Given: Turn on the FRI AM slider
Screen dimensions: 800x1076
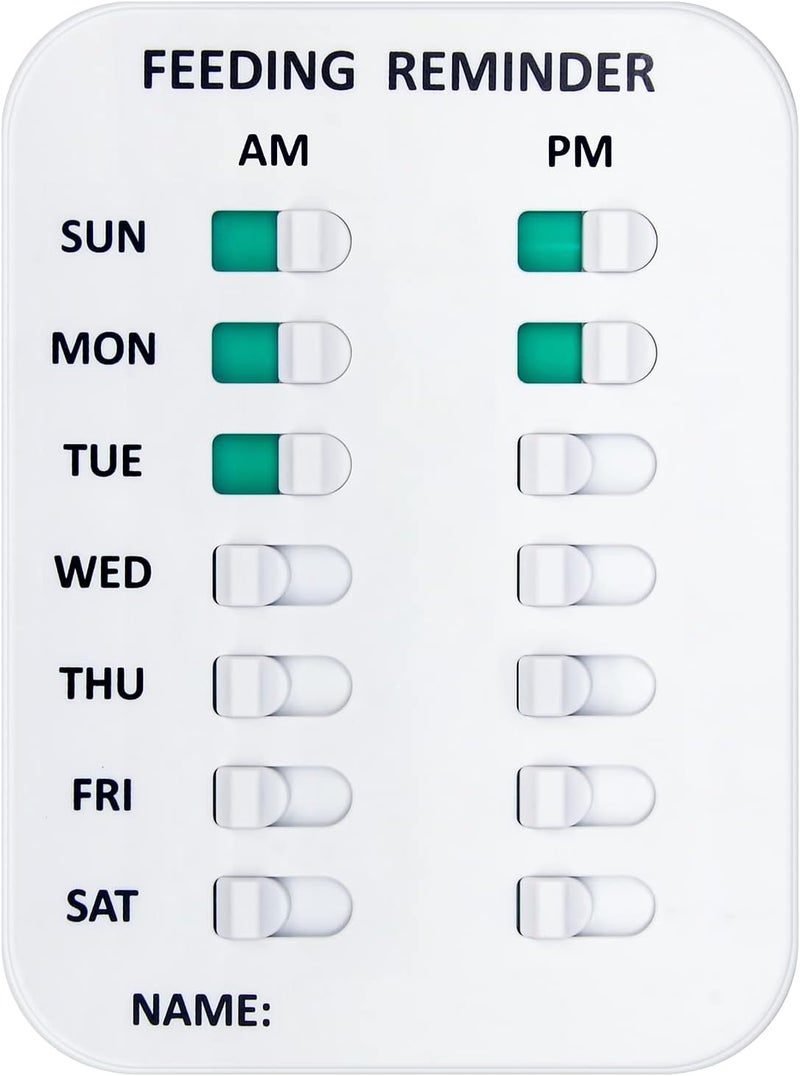Looking at the screenshot, I should point(282,796).
